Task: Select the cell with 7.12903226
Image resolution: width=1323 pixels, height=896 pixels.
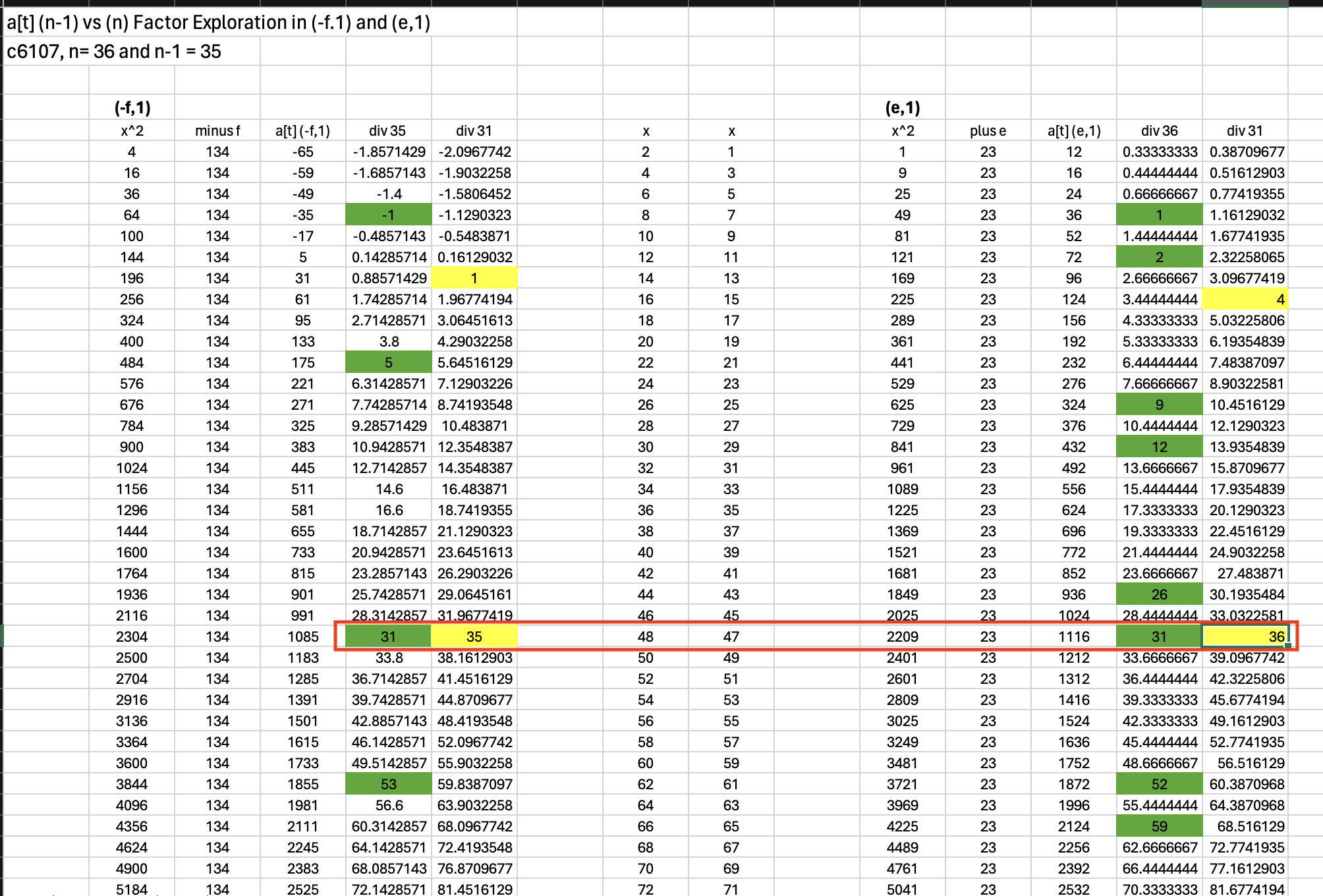Action: tap(474, 383)
